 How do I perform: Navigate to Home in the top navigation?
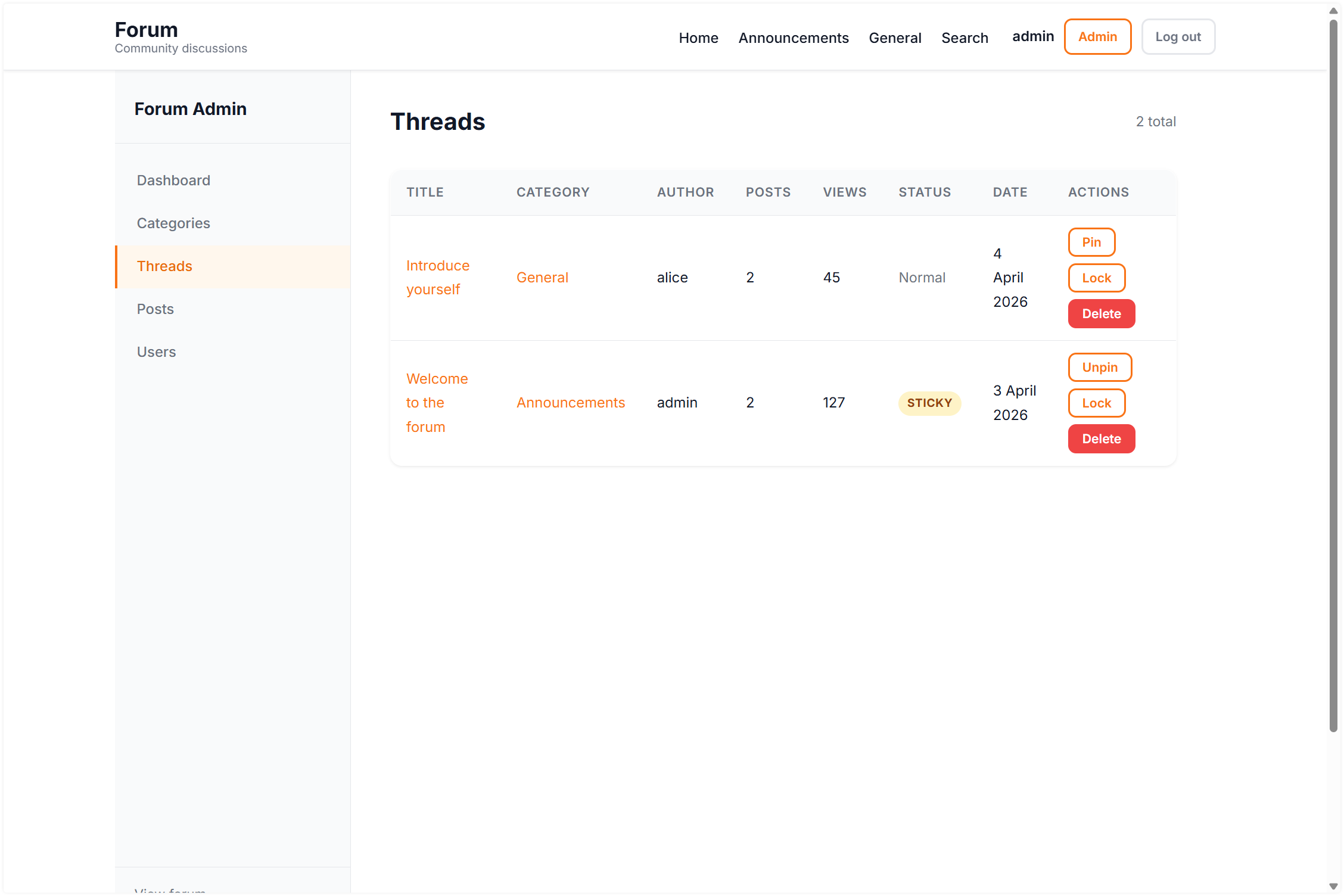tap(698, 38)
